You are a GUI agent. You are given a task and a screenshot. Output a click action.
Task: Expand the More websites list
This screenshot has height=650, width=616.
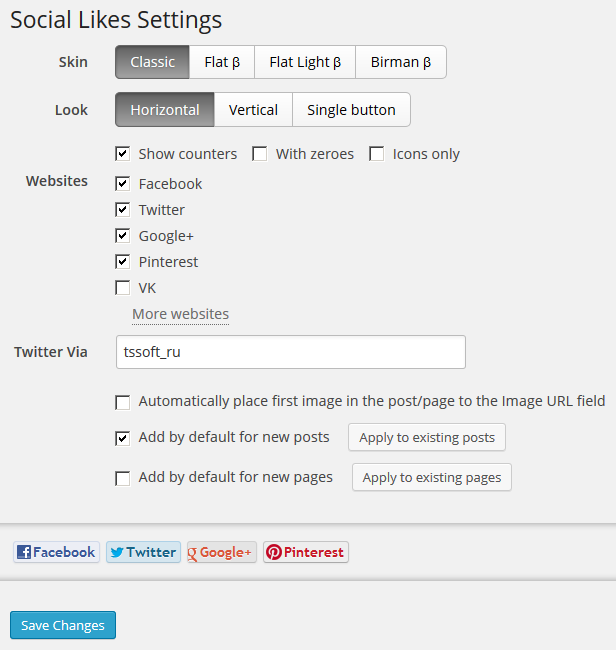tap(180, 314)
